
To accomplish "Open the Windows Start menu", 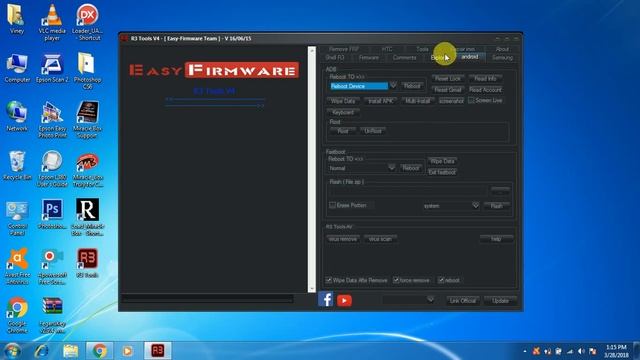I will (x=12, y=351).
